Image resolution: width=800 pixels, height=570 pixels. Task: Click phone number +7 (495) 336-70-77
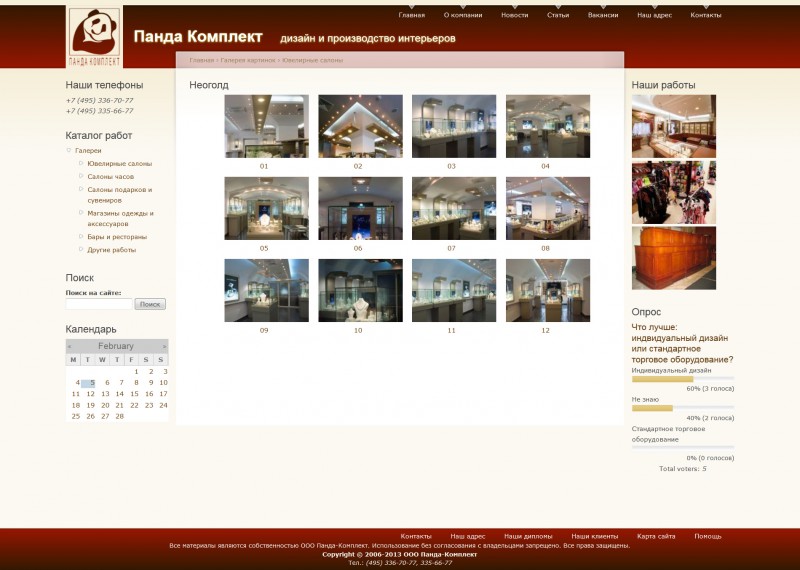coord(99,101)
